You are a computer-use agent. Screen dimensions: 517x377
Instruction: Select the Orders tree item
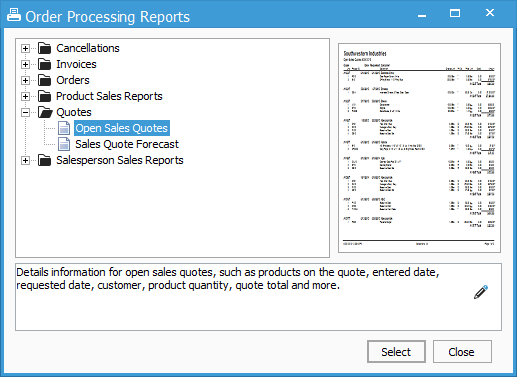pos(73,80)
